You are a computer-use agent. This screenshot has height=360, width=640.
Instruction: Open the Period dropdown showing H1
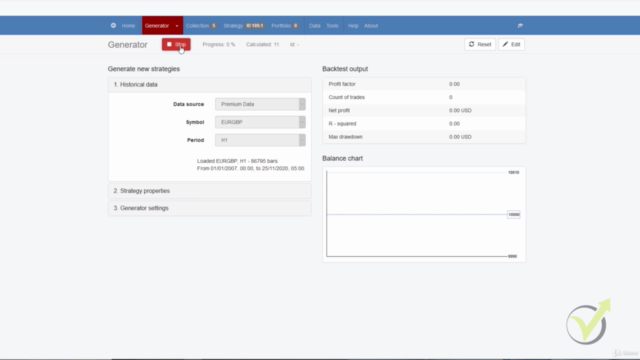click(x=260, y=140)
